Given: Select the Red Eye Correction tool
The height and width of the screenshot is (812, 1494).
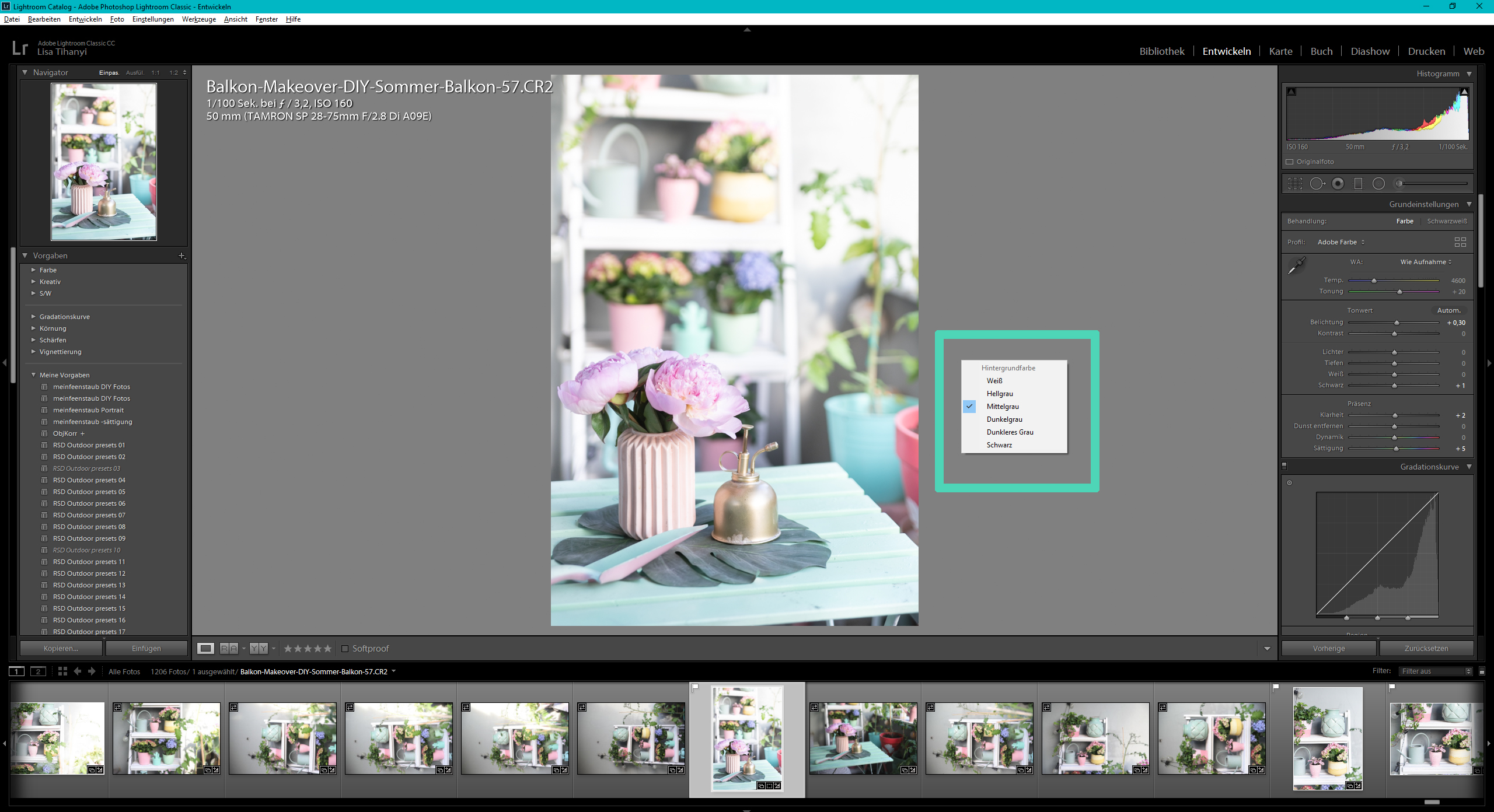Looking at the screenshot, I should (1338, 184).
